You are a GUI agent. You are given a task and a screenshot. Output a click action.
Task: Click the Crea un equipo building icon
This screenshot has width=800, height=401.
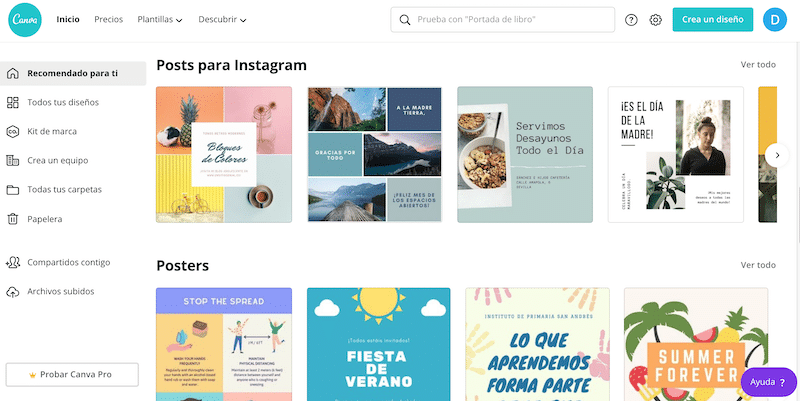12,161
